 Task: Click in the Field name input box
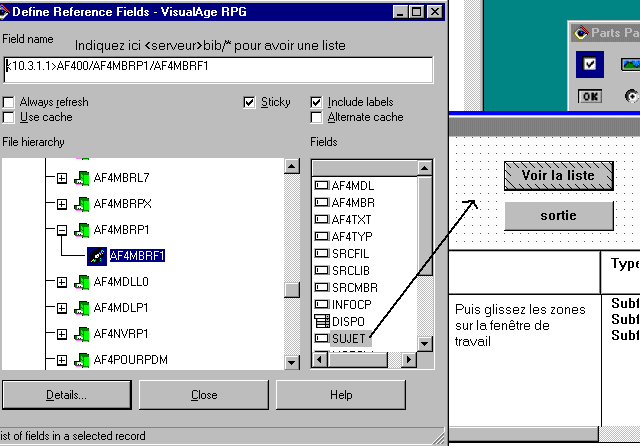(218, 68)
